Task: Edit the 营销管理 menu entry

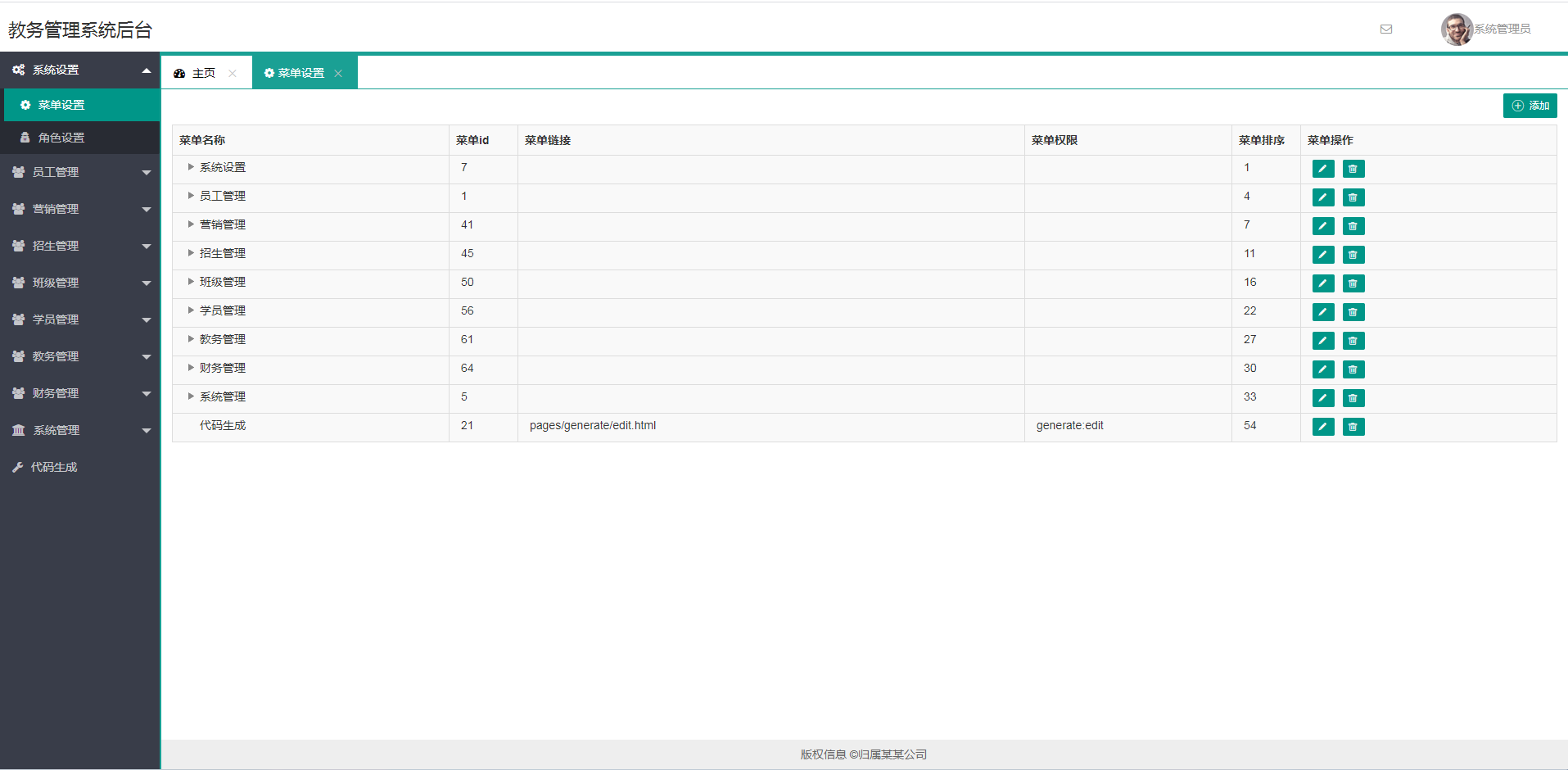Action: coord(1322,226)
